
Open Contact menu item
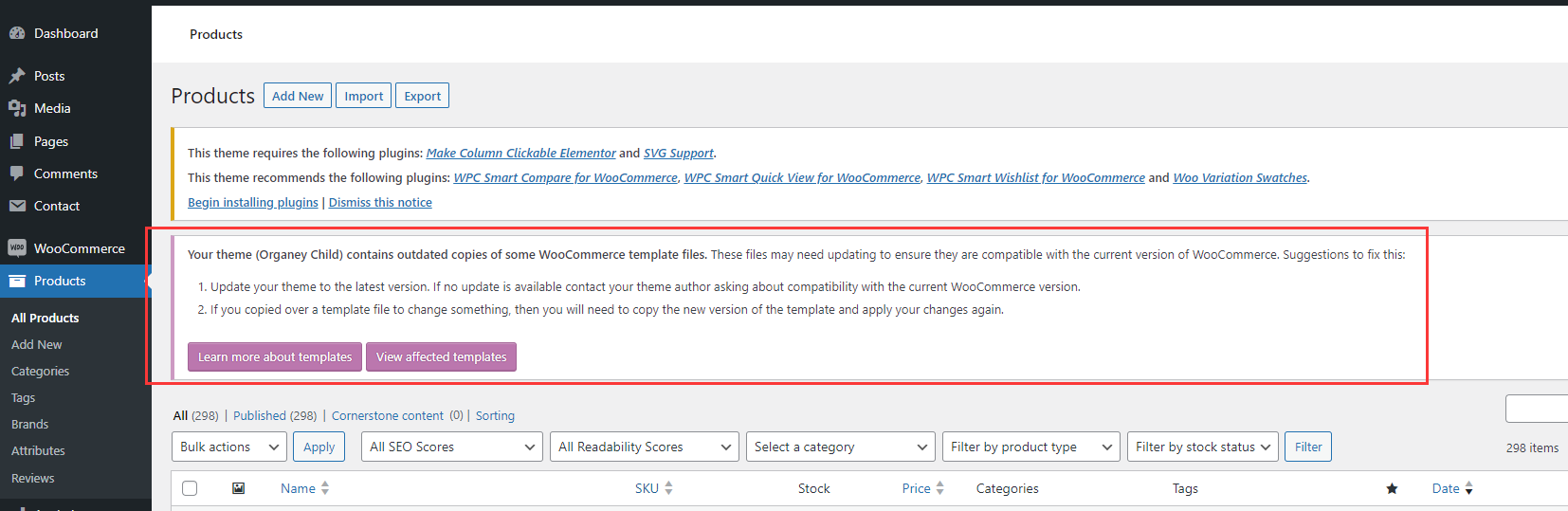point(76,206)
